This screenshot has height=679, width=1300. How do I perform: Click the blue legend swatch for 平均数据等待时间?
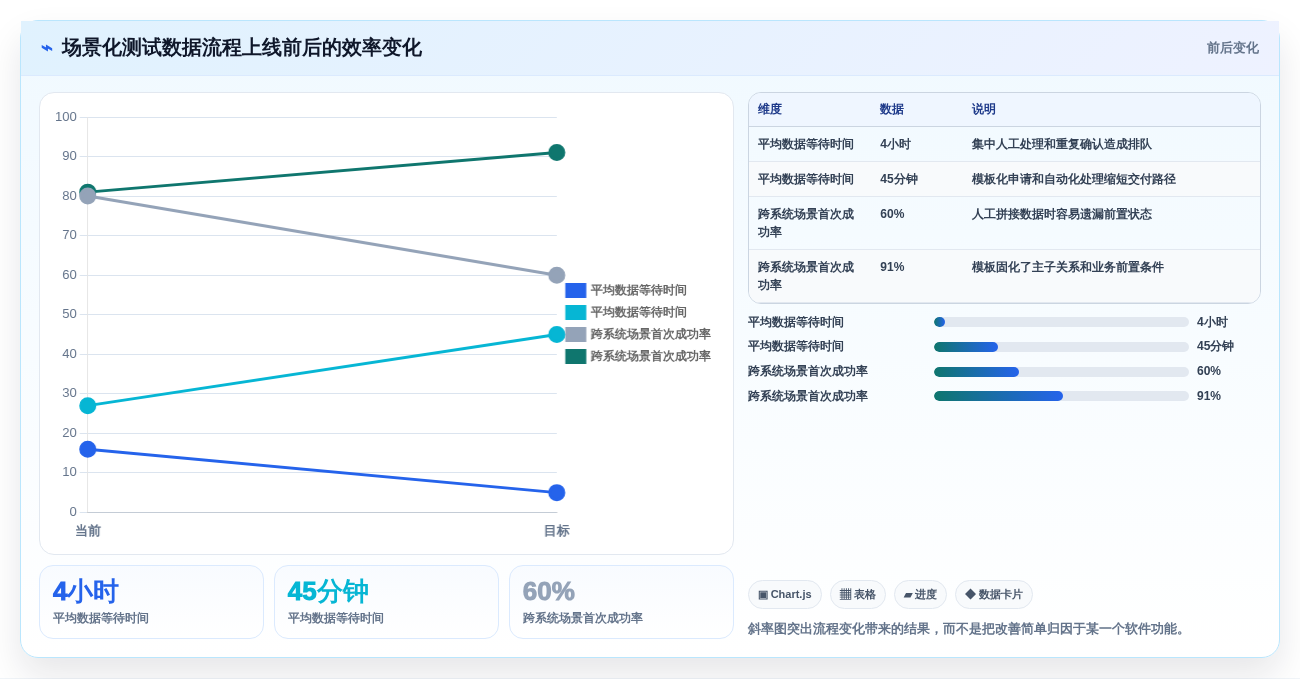[x=576, y=290]
